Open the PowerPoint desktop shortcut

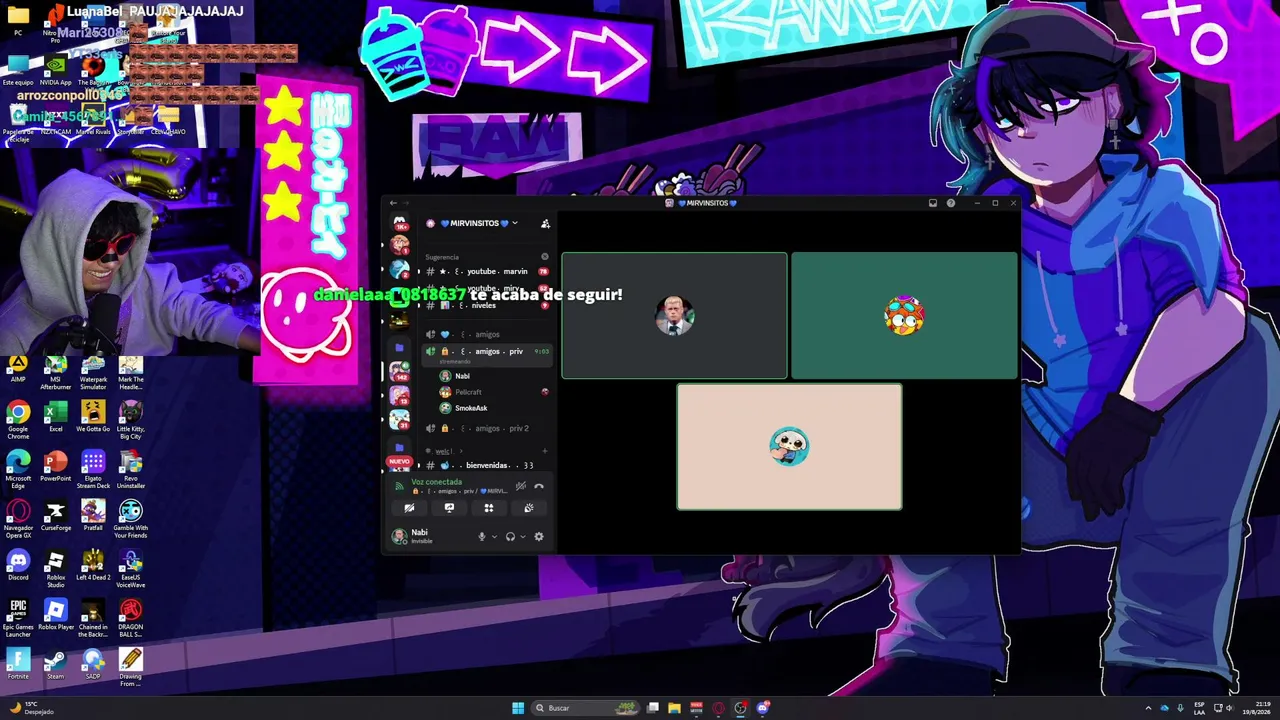coord(56,466)
